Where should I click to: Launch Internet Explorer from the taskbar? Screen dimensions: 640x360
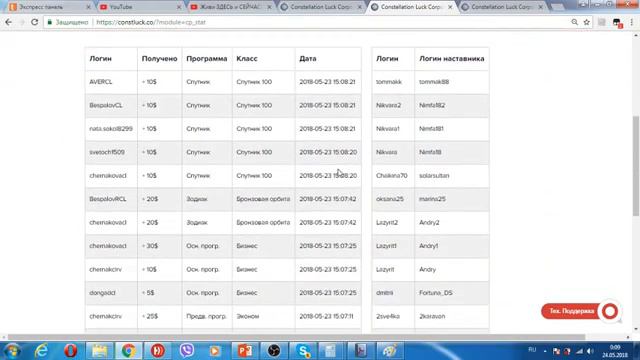(x=41, y=351)
